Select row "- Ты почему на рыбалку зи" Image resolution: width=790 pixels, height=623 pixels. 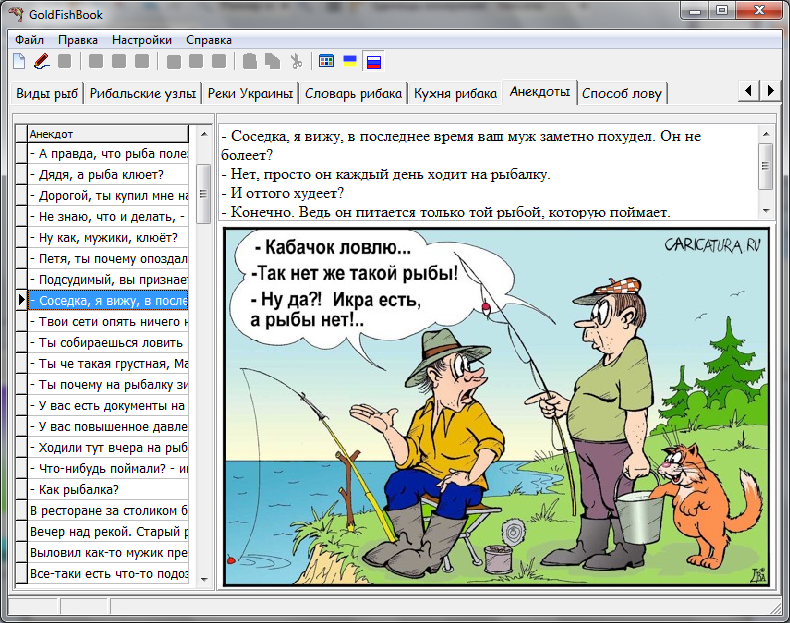(108, 385)
